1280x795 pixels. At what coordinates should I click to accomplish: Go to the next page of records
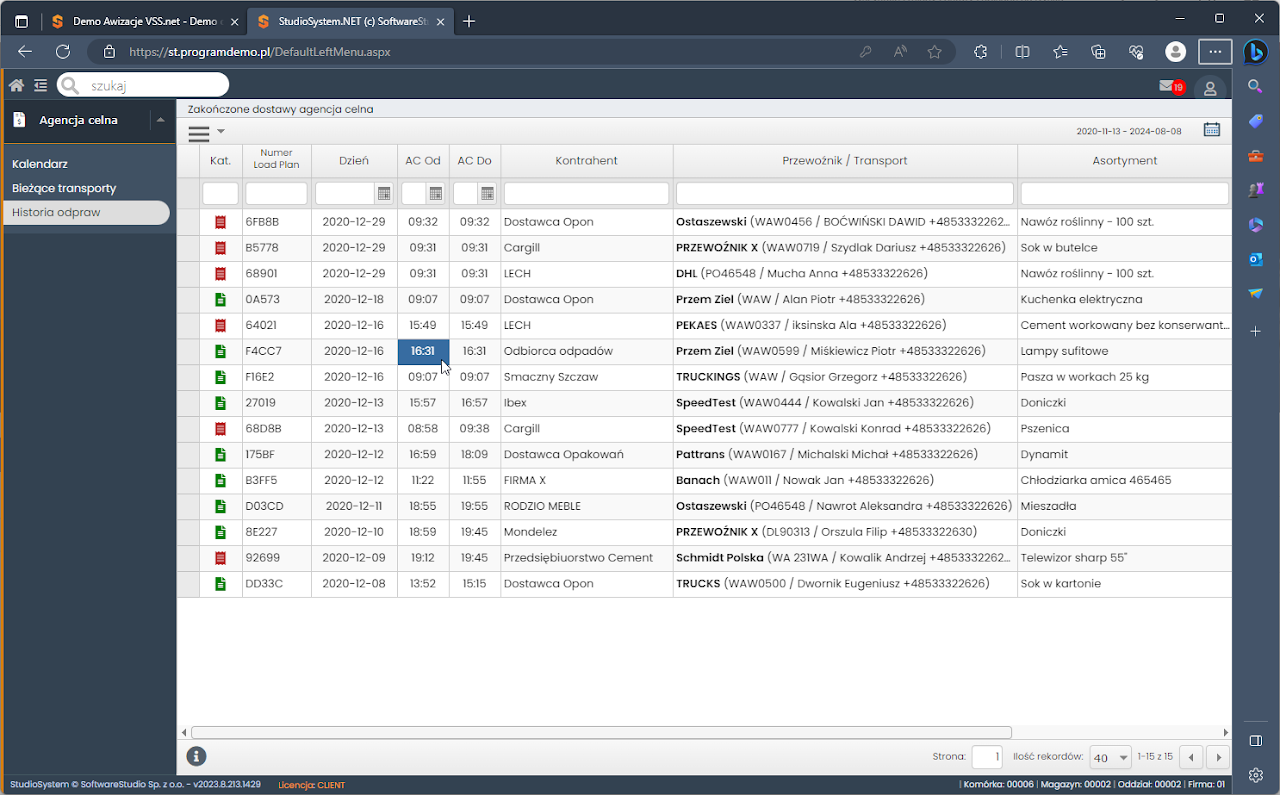pyautogui.click(x=1217, y=757)
